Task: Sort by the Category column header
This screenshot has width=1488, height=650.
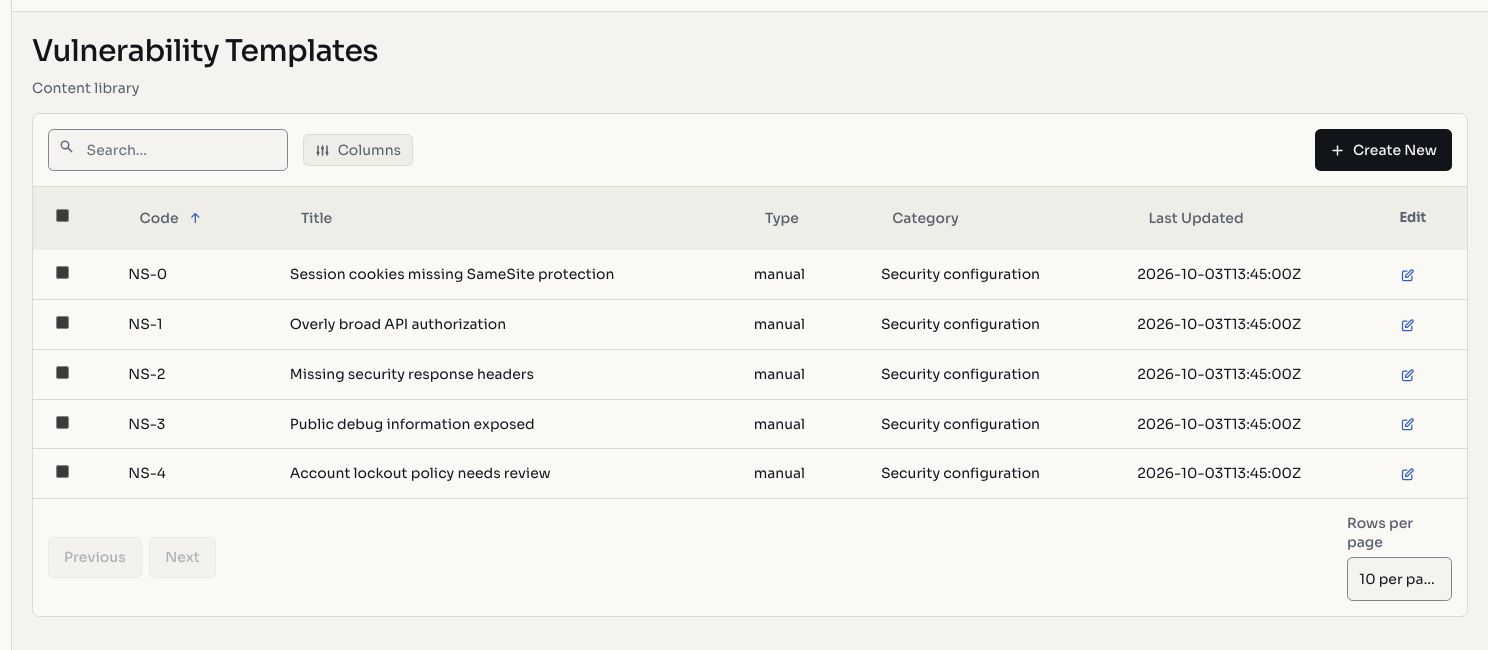Action: [x=925, y=218]
